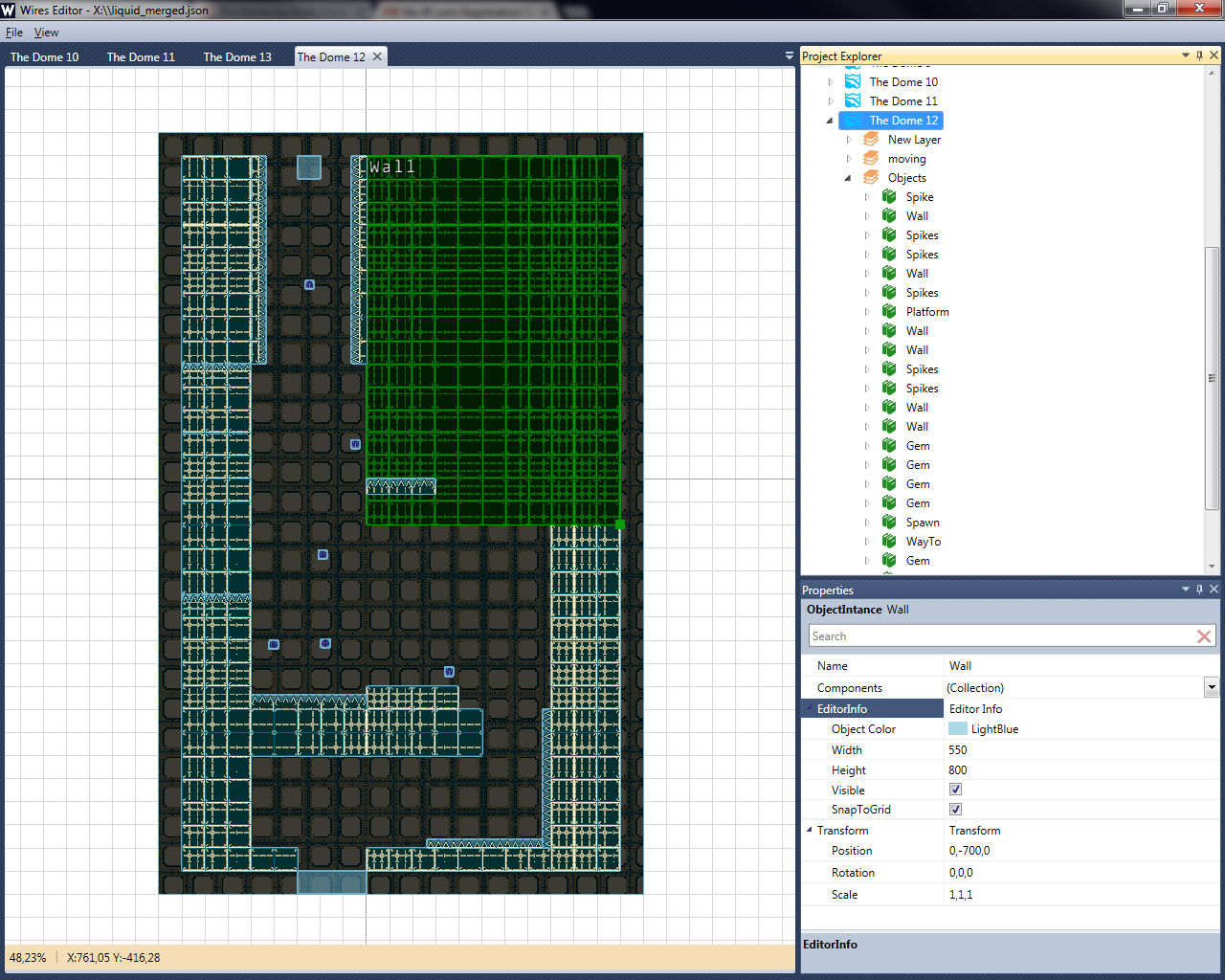Open the Components collection dropdown
This screenshot has width=1225, height=980.
1212,687
